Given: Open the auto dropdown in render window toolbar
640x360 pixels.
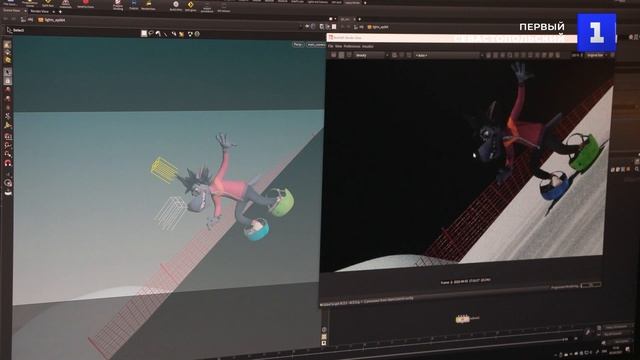Looking at the screenshot, I should point(449,55).
